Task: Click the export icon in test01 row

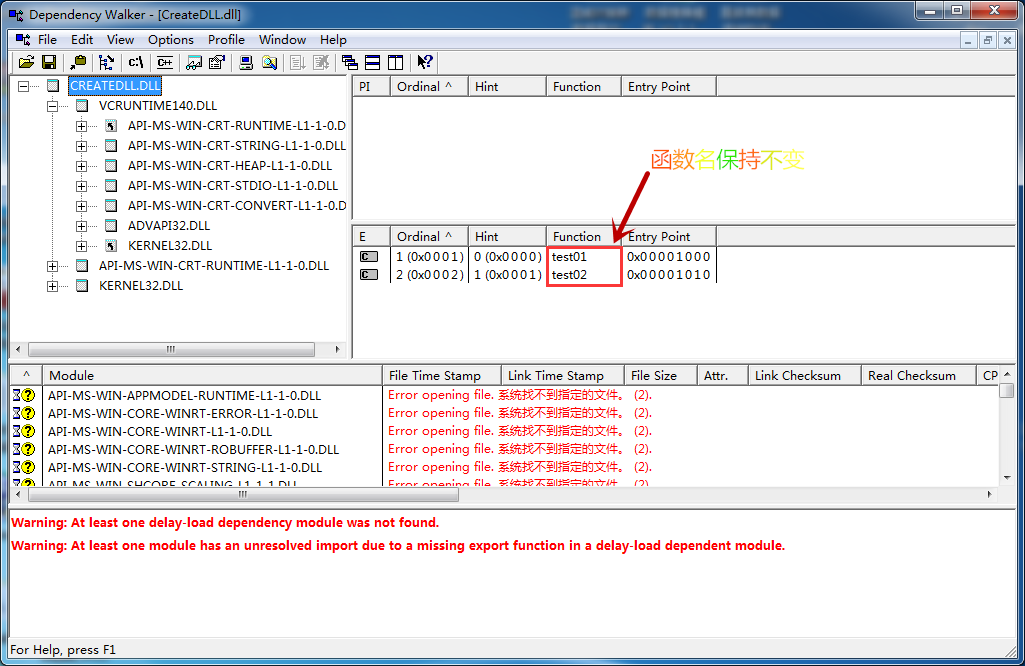Action: coord(369,257)
